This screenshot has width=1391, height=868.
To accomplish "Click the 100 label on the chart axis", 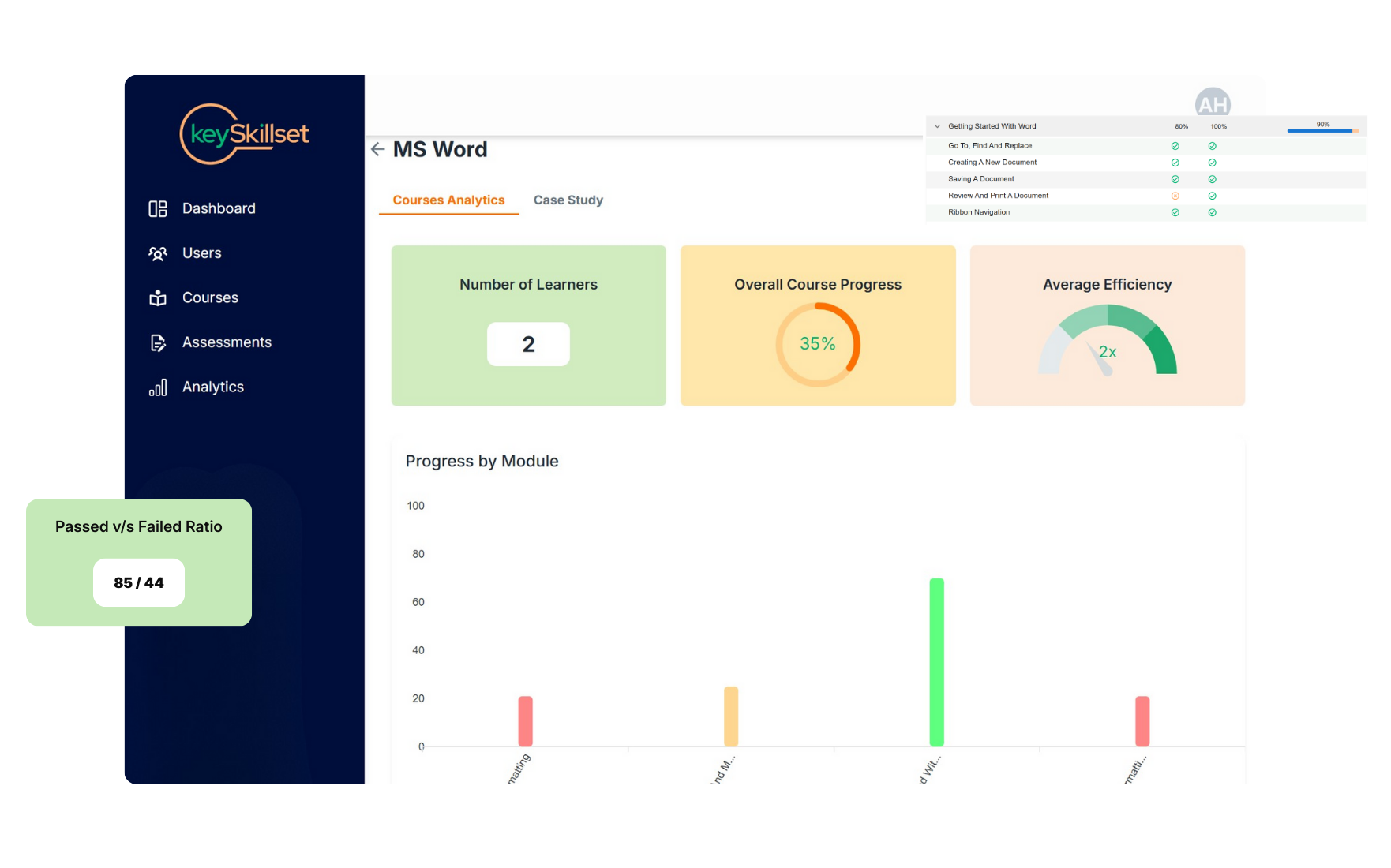I will 415,506.
